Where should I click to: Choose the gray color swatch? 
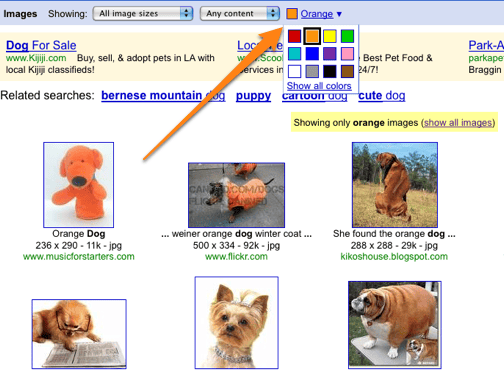[x=312, y=71]
